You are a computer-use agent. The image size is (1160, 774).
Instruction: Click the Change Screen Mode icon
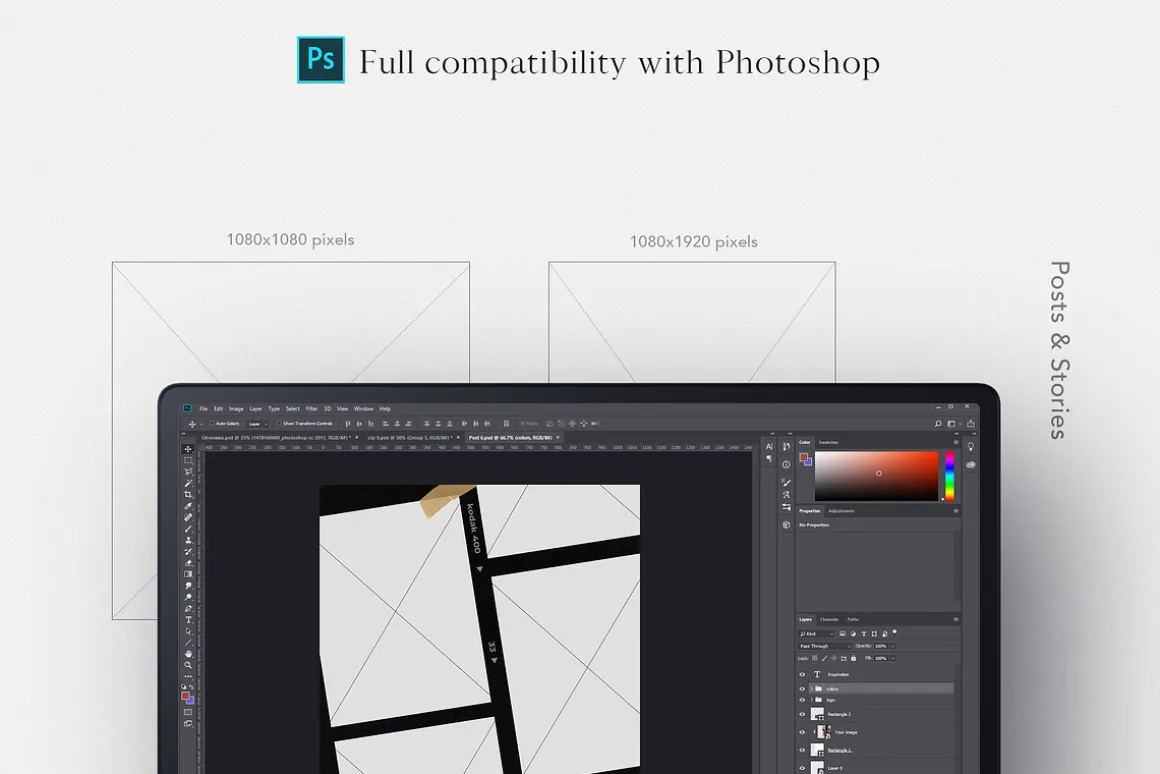coord(188,724)
